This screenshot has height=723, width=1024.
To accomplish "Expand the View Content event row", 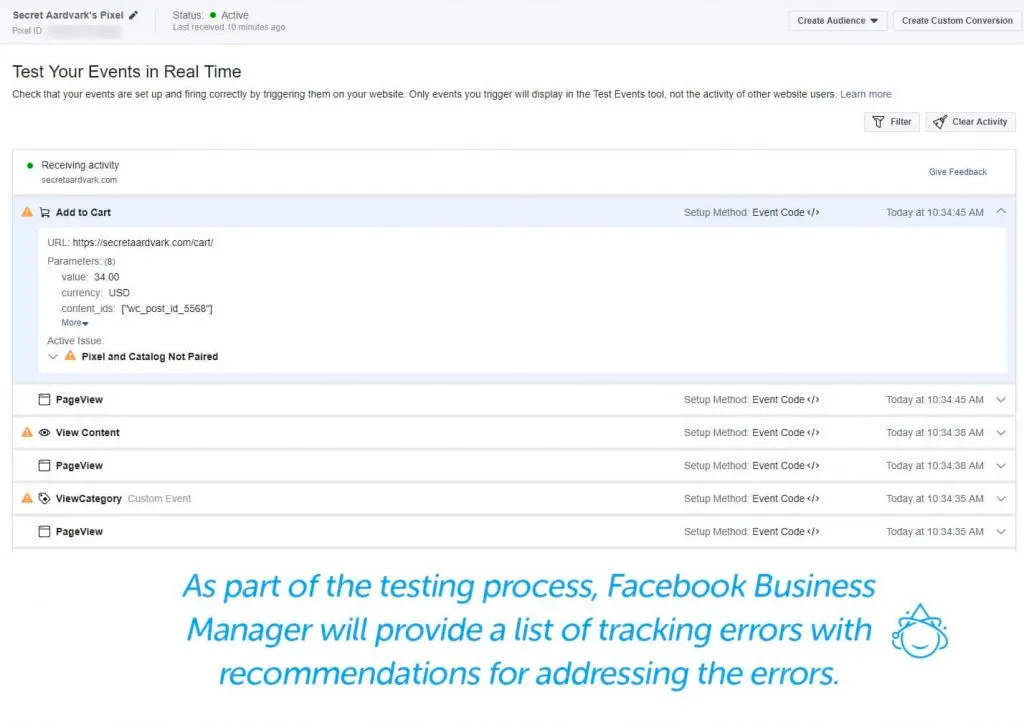I will point(1001,432).
